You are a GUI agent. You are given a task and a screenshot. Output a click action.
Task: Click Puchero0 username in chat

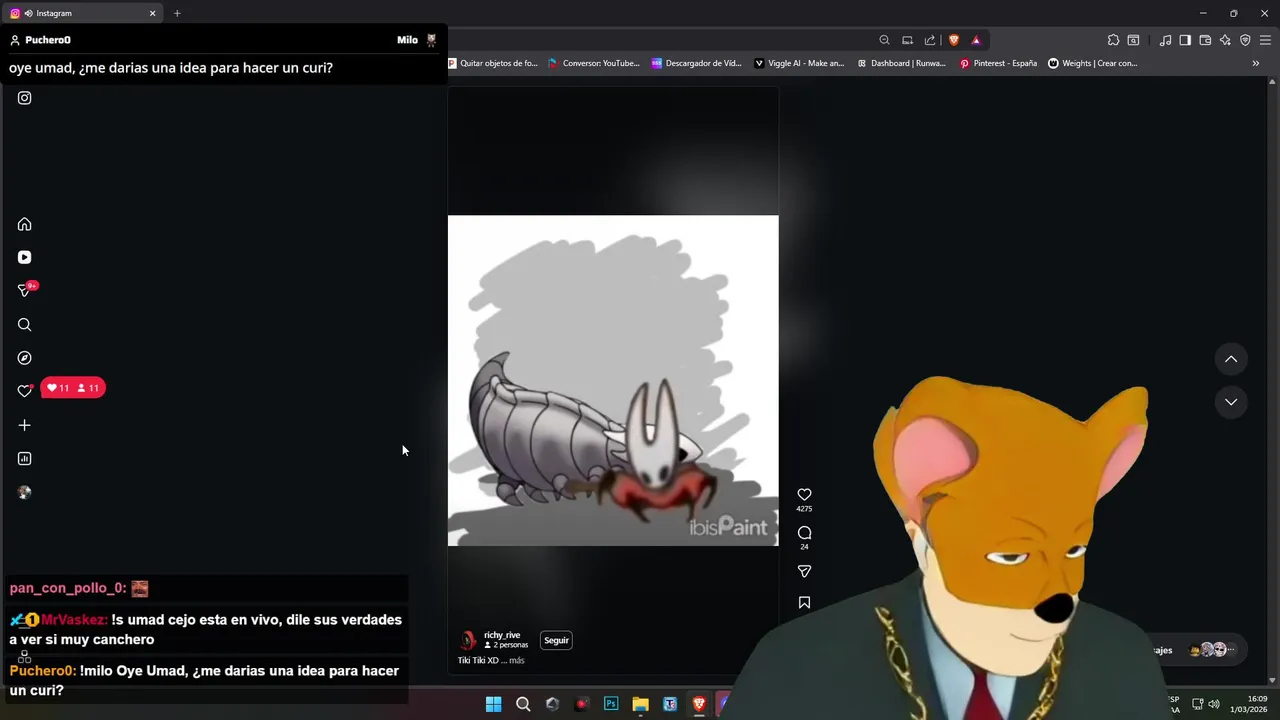[x=41, y=671]
